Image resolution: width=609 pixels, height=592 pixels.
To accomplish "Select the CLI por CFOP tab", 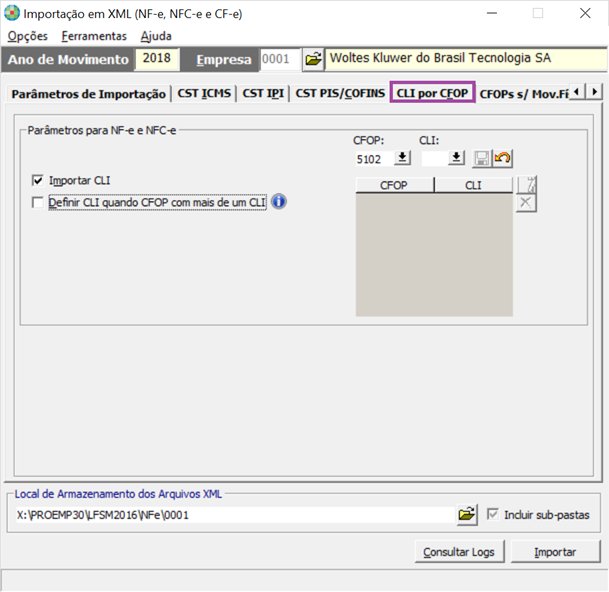I will coord(432,92).
